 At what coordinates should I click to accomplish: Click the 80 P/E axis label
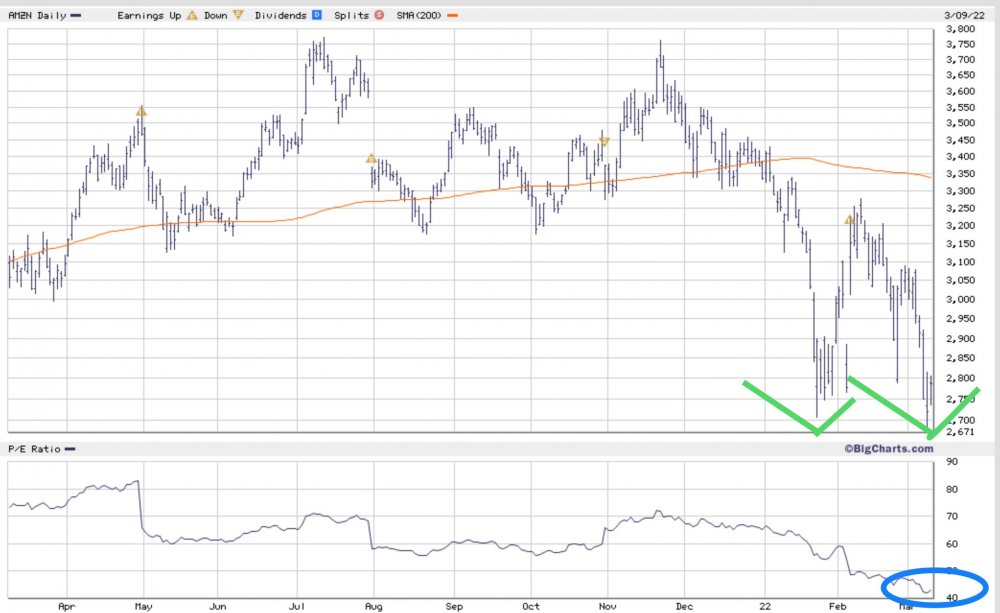tap(952, 489)
